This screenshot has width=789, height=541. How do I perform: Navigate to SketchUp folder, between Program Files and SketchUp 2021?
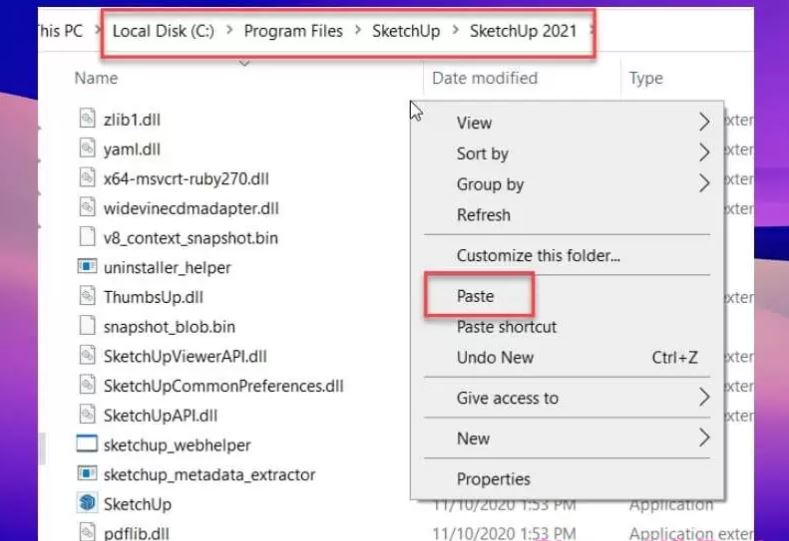click(x=406, y=31)
